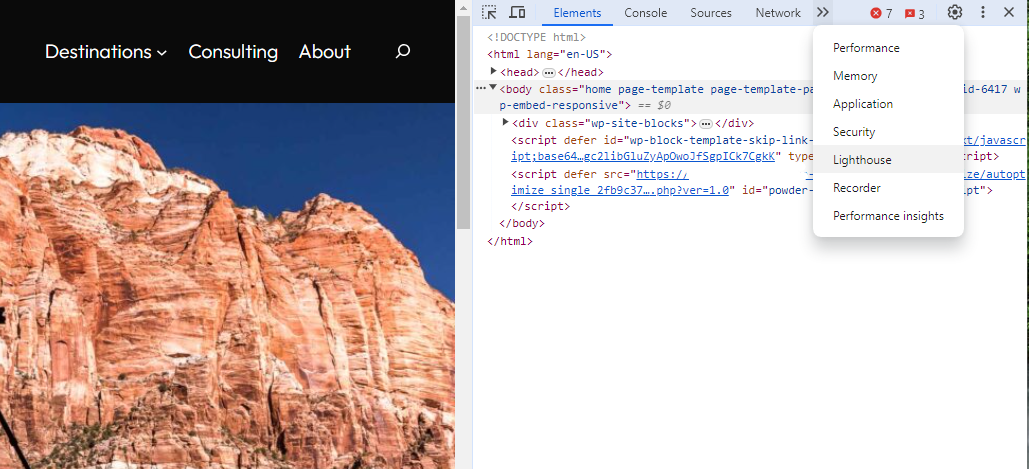1029x469 pixels.
Task: Select Performance from the overflow menu
Action: 888,48
